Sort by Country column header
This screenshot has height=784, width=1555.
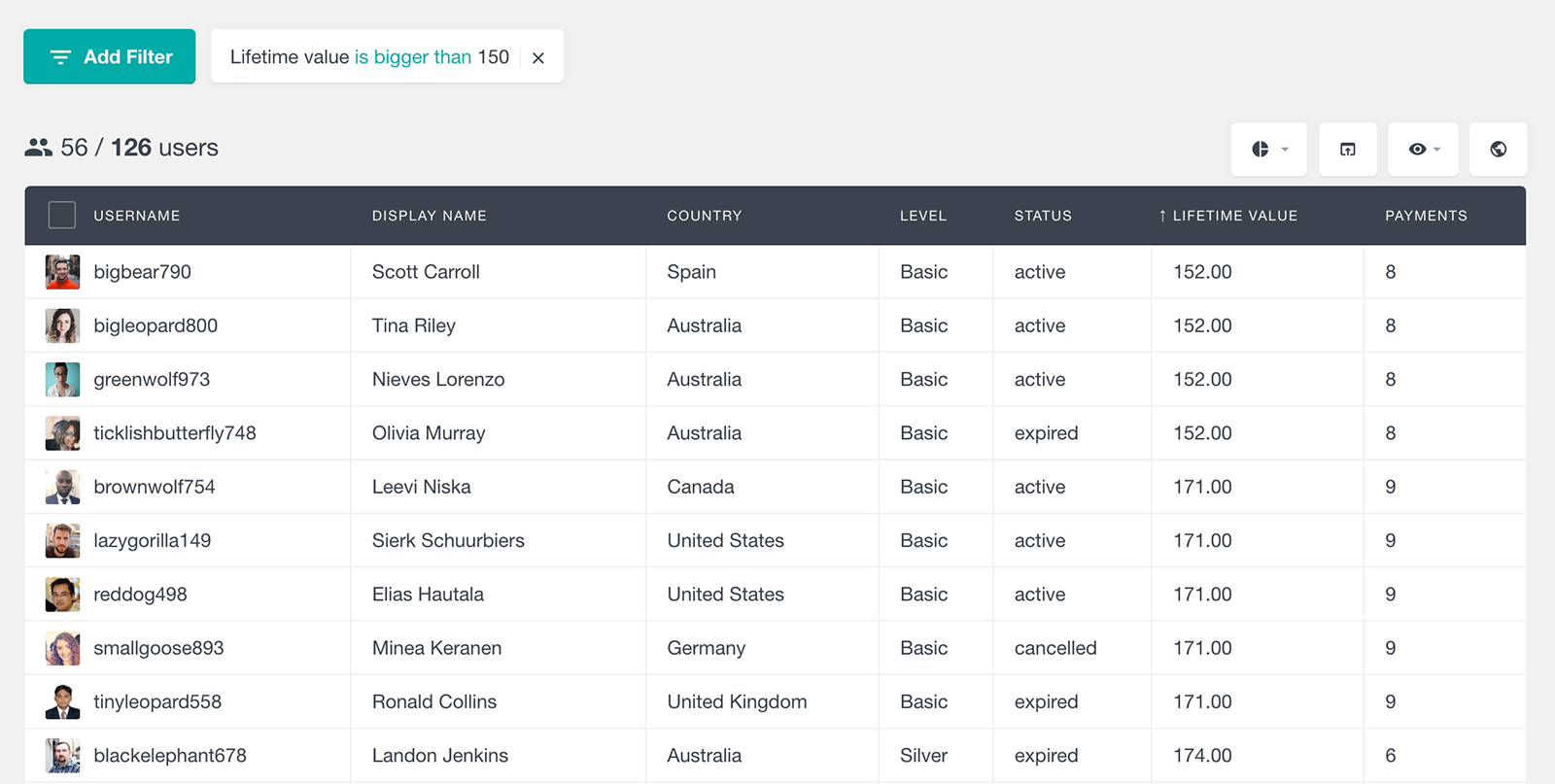[705, 216]
